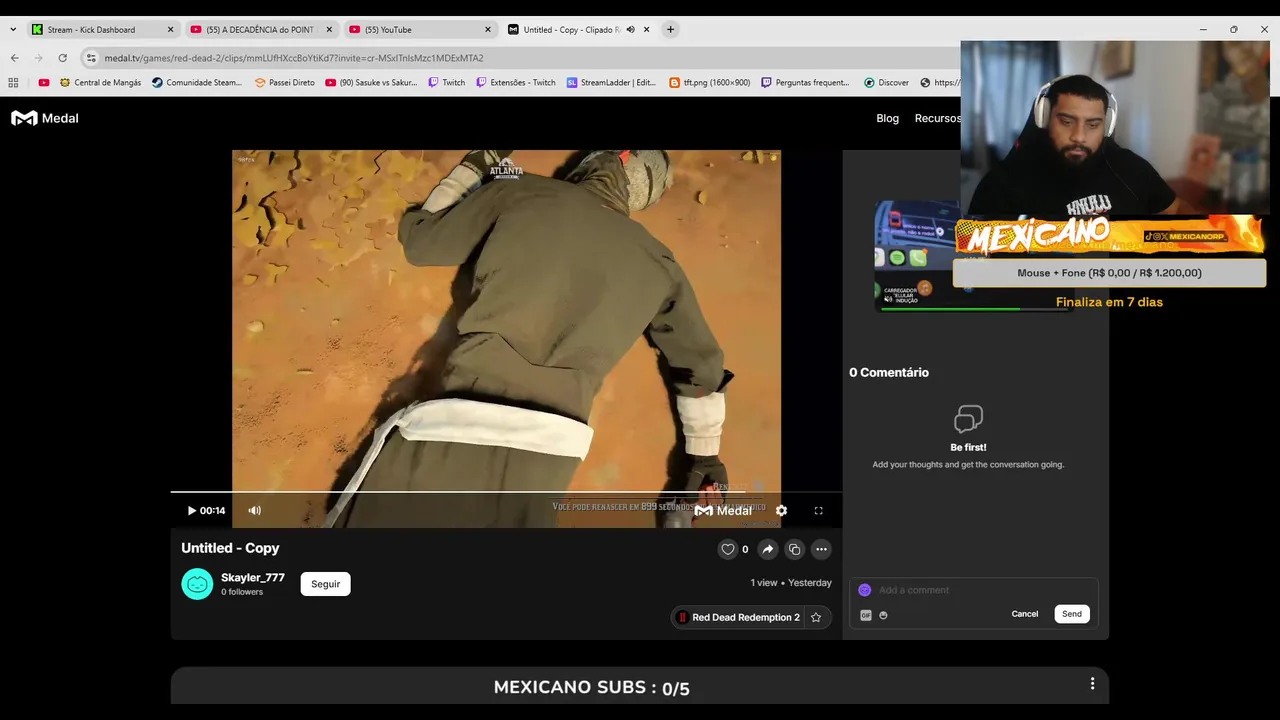This screenshot has width=1280, height=720.
Task: Like the clip with heart icon
Action: click(x=728, y=549)
